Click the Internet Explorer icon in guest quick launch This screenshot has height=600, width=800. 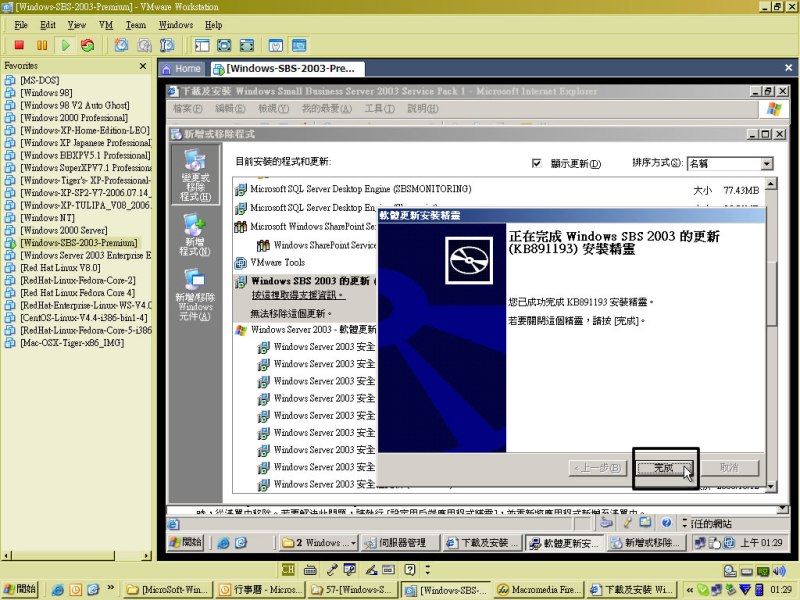223,543
